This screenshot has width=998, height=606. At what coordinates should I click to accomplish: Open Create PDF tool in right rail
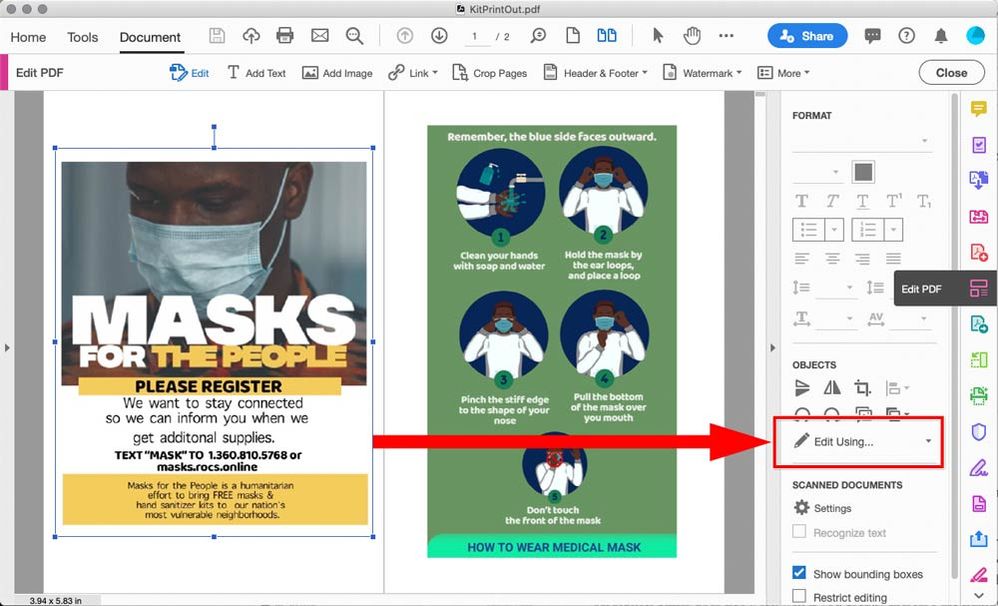(978, 252)
